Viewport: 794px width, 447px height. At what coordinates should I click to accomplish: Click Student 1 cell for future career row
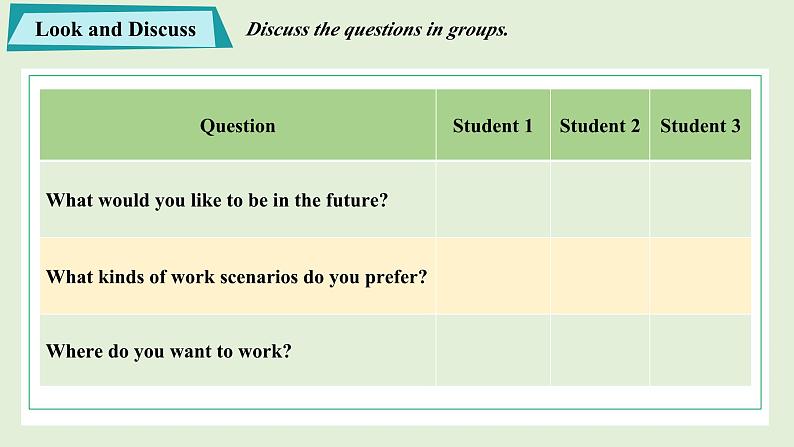(493, 199)
